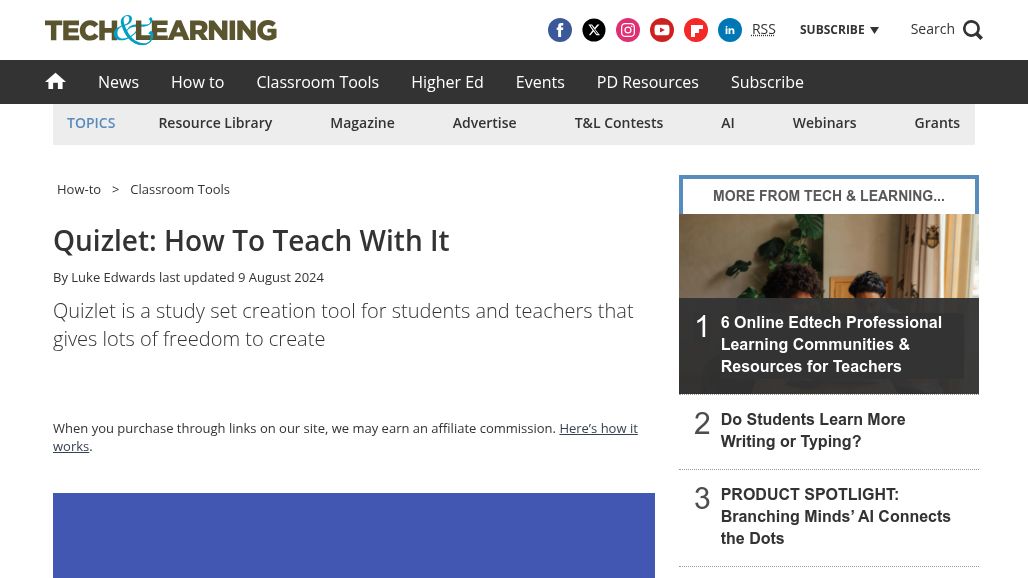Open the 6 Online Edtech Professional Learning Communities article
The width and height of the screenshot is (1028, 578).
click(831, 345)
